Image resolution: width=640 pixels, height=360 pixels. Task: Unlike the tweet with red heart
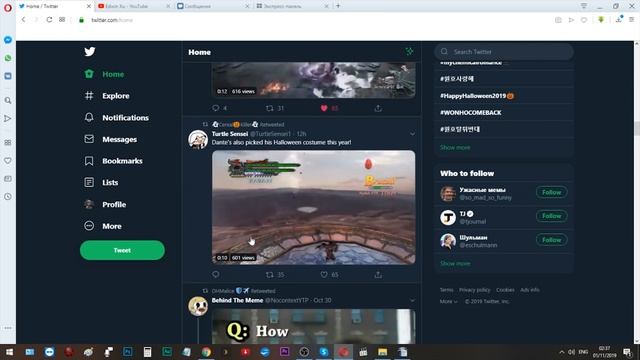pyautogui.click(x=324, y=108)
